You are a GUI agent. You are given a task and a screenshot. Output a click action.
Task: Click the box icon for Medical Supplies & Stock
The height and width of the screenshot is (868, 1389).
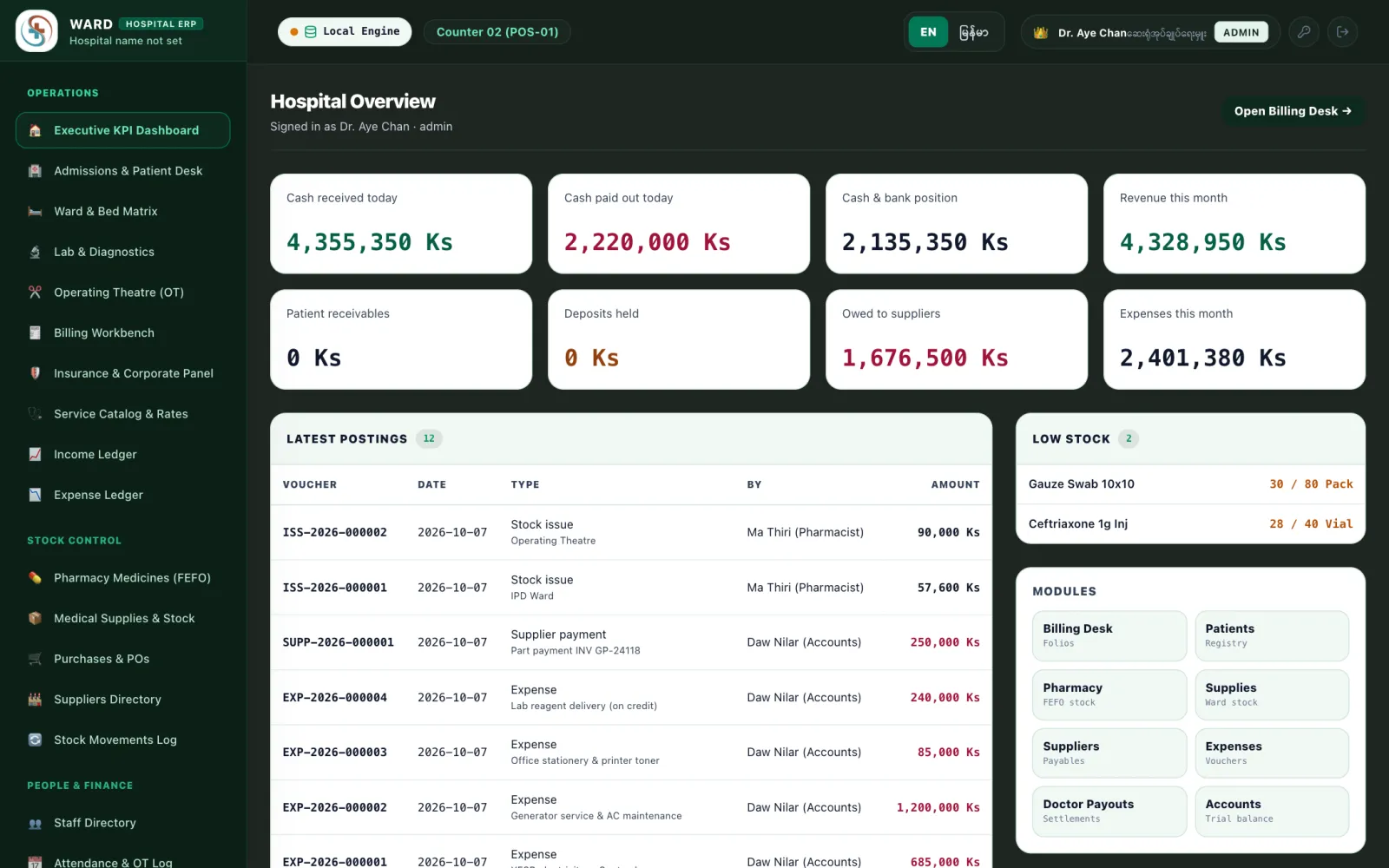pyautogui.click(x=35, y=619)
